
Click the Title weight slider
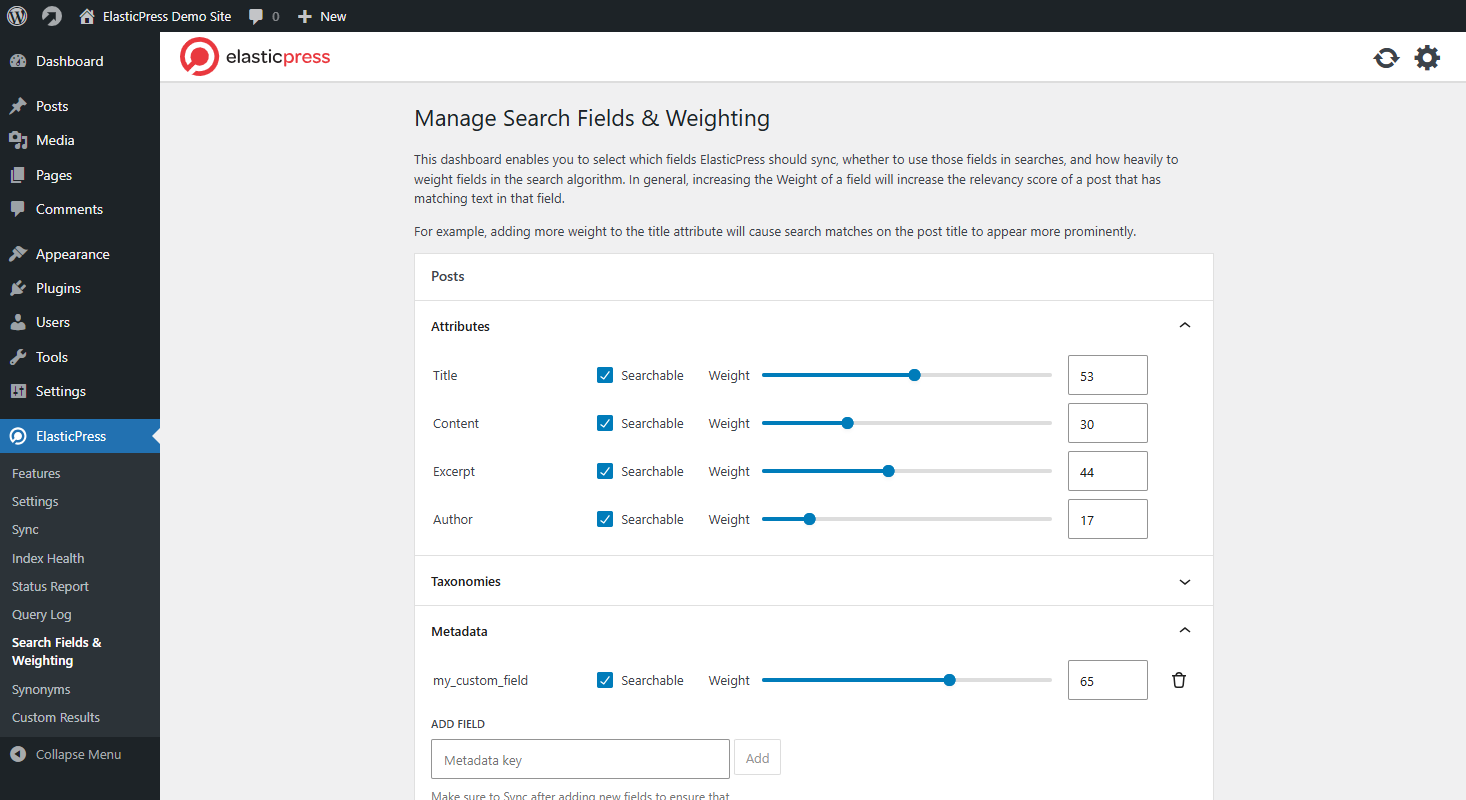pos(907,375)
